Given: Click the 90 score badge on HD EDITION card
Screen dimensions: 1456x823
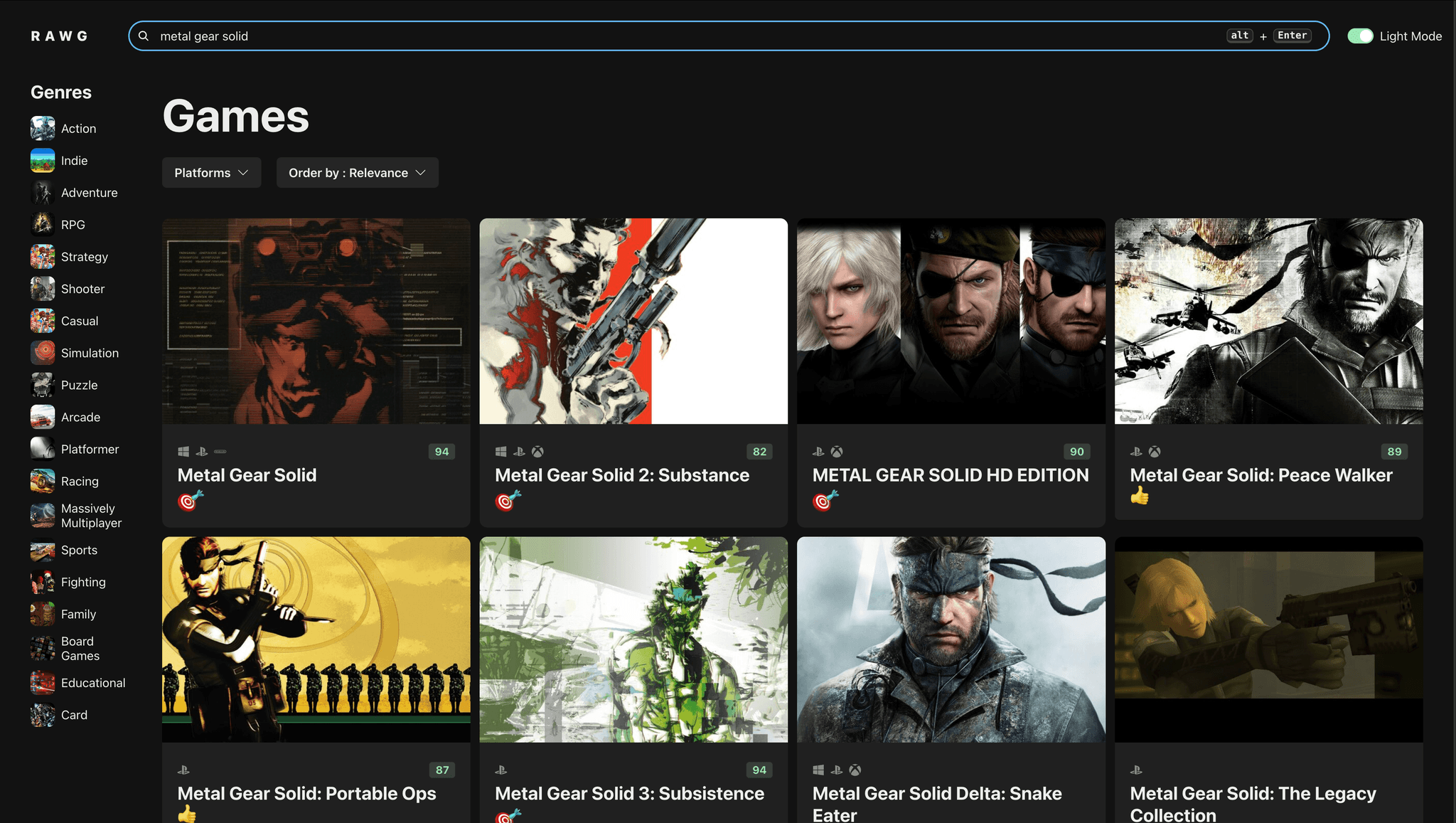Looking at the screenshot, I should [1077, 452].
